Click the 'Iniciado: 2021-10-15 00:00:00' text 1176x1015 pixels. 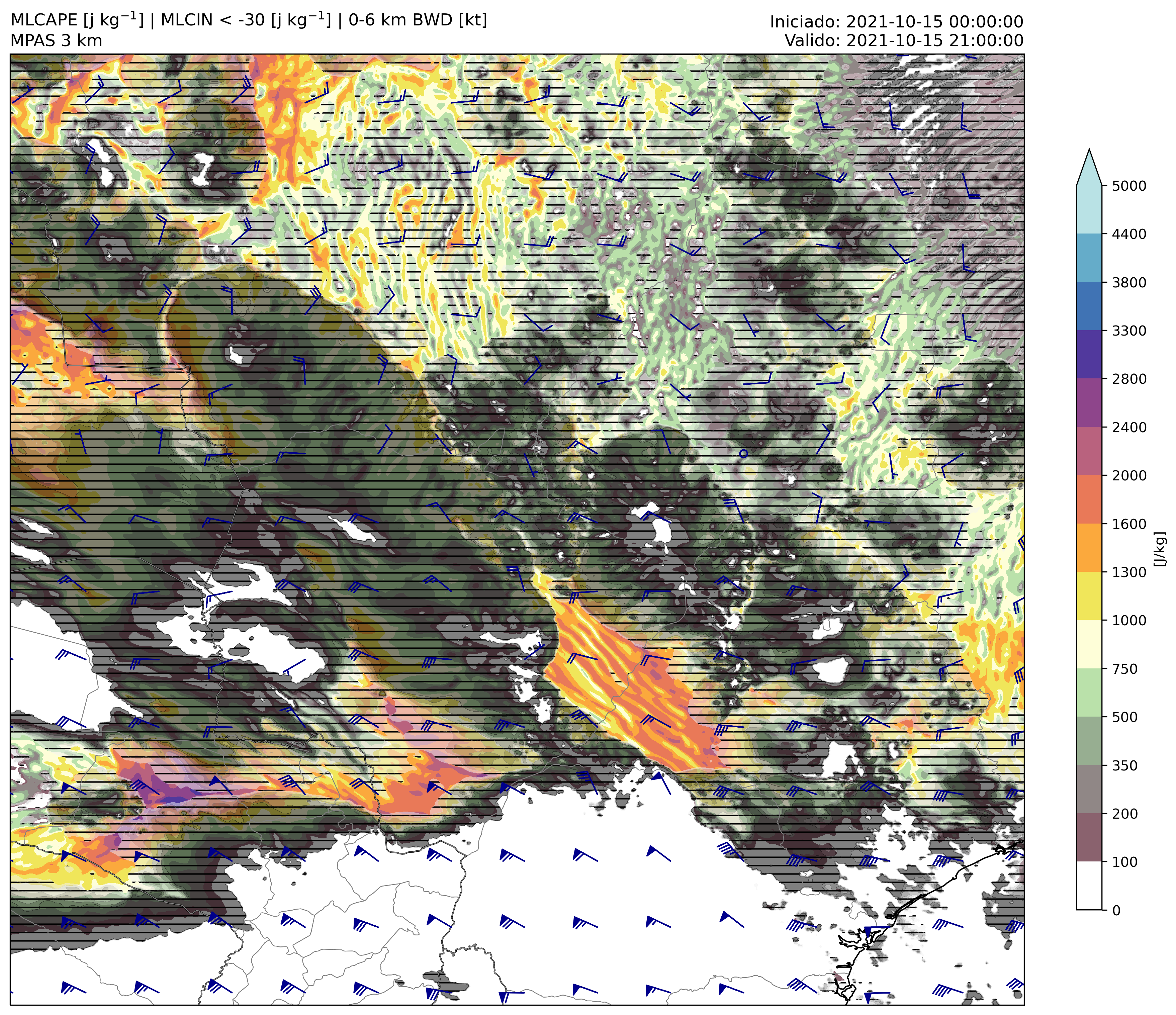[x=896, y=22]
